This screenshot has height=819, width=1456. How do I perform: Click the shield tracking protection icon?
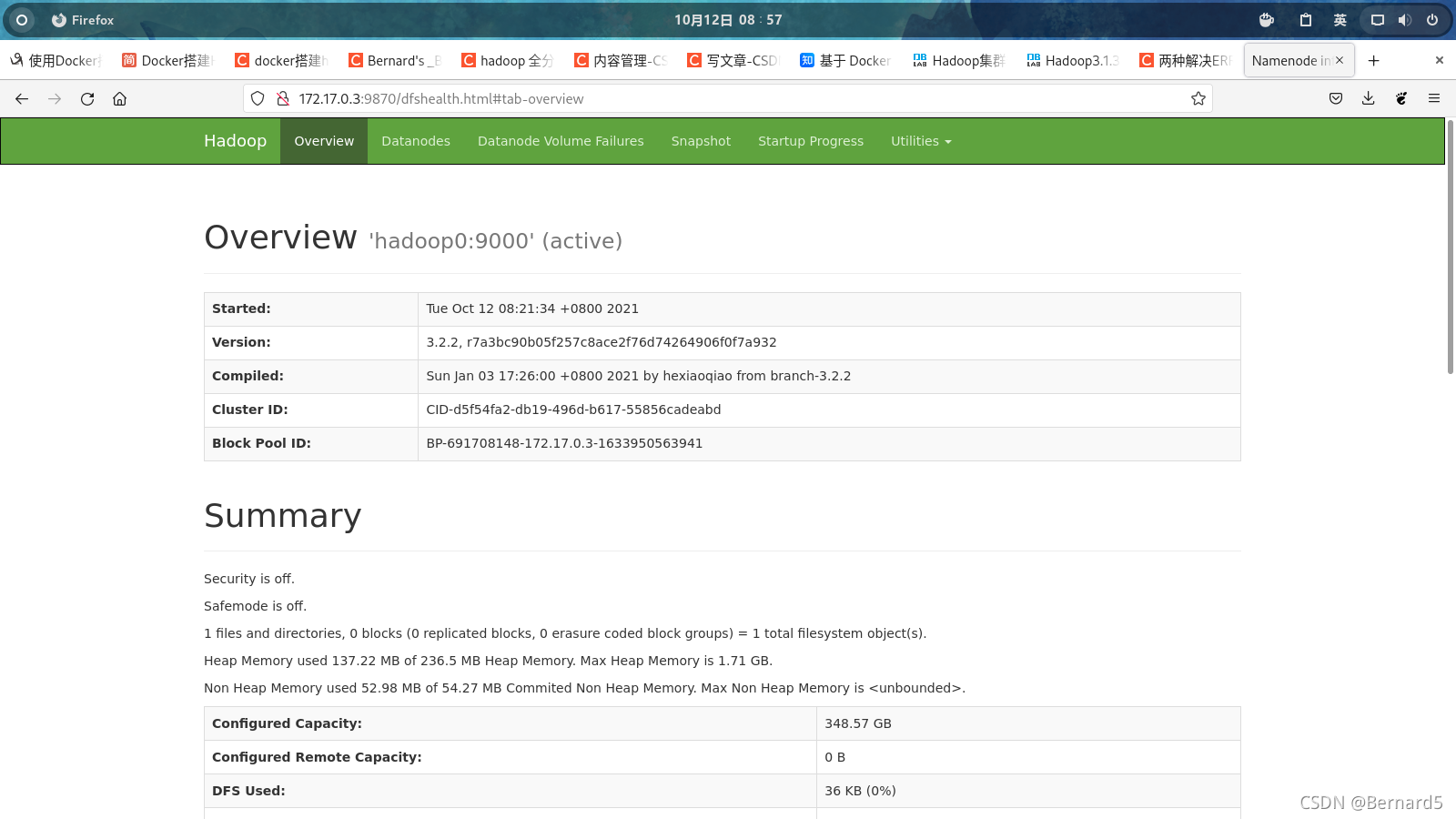[258, 98]
